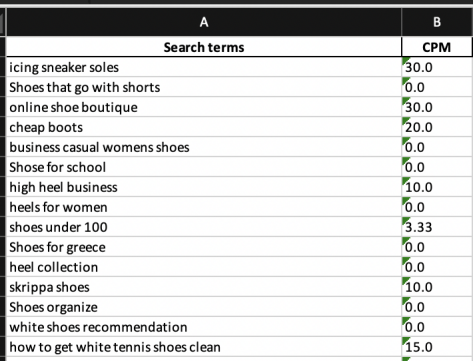Select the 'icing sneaker soles' cell
Viewport: 474px width, 362px height.
pyautogui.click(x=204, y=67)
